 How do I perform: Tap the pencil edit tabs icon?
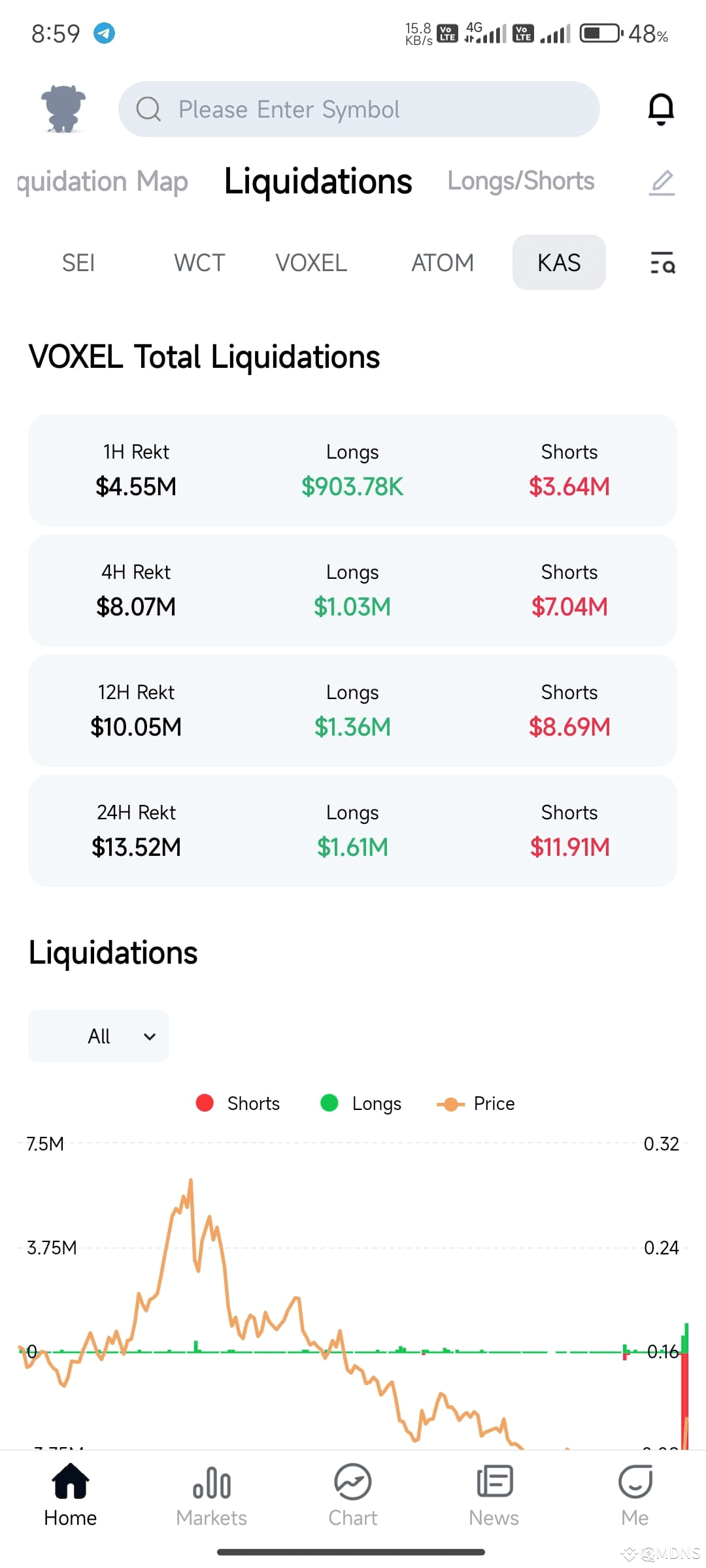tap(662, 182)
